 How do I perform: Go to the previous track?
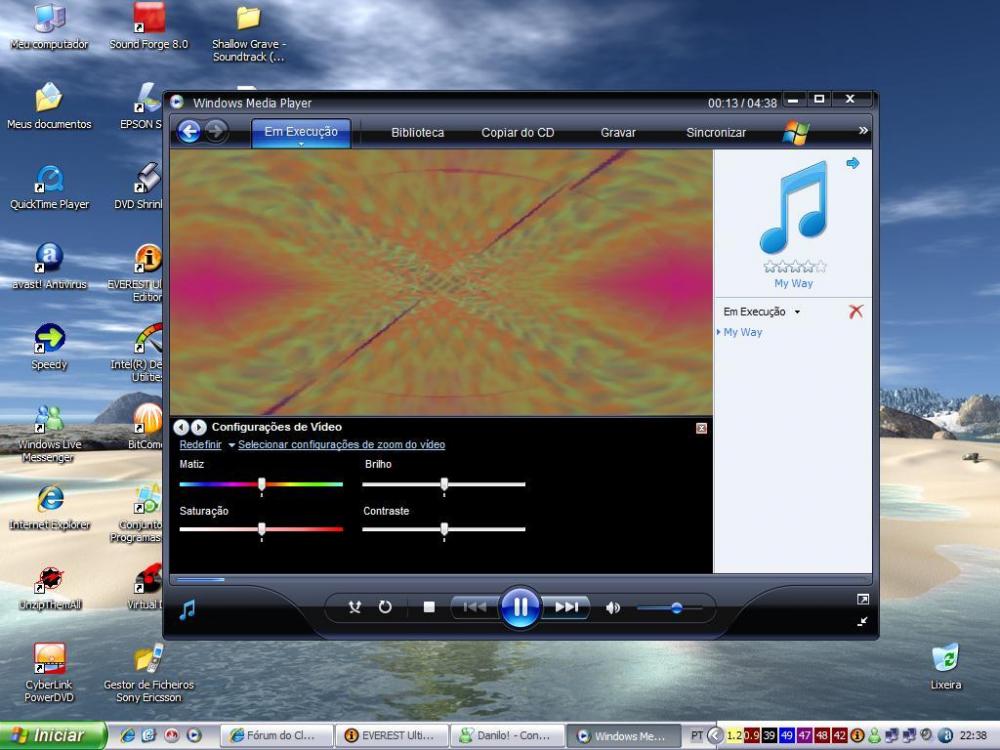click(x=475, y=607)
